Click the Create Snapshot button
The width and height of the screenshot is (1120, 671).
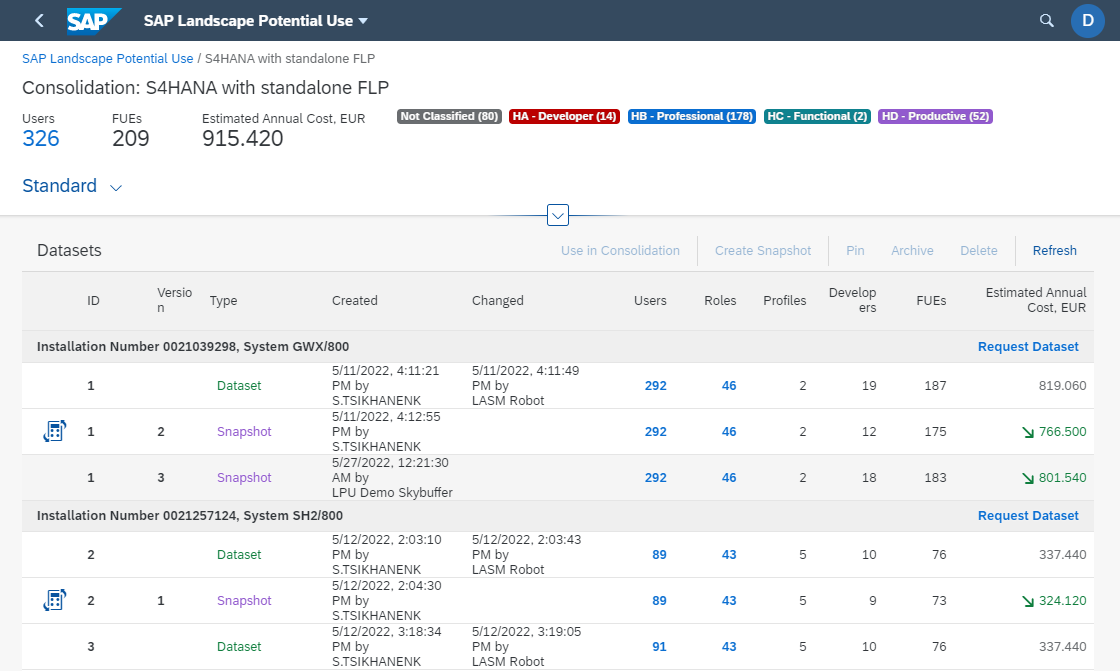pos(763,251)
